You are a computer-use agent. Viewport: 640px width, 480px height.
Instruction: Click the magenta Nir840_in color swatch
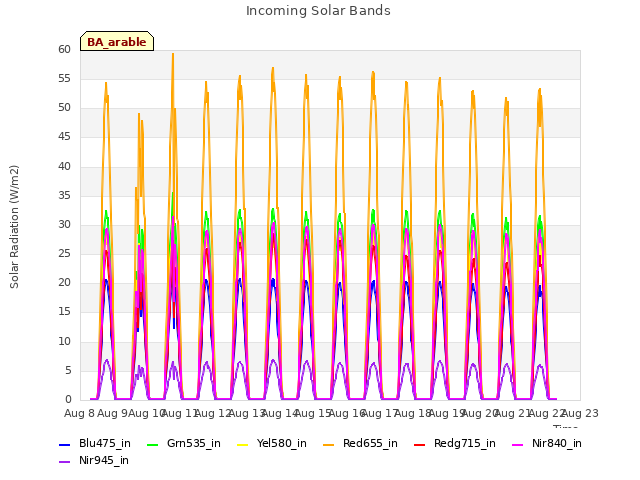point(517,444)
